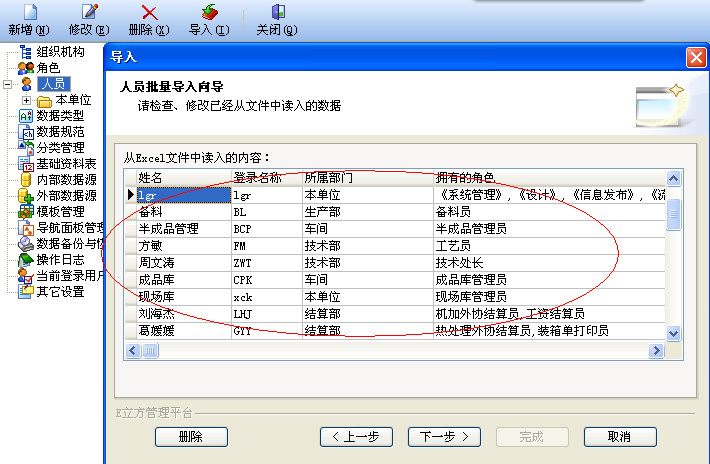710x464 pixels.
Task: Select 操作日志 in the tree
Action: (60, 260)
